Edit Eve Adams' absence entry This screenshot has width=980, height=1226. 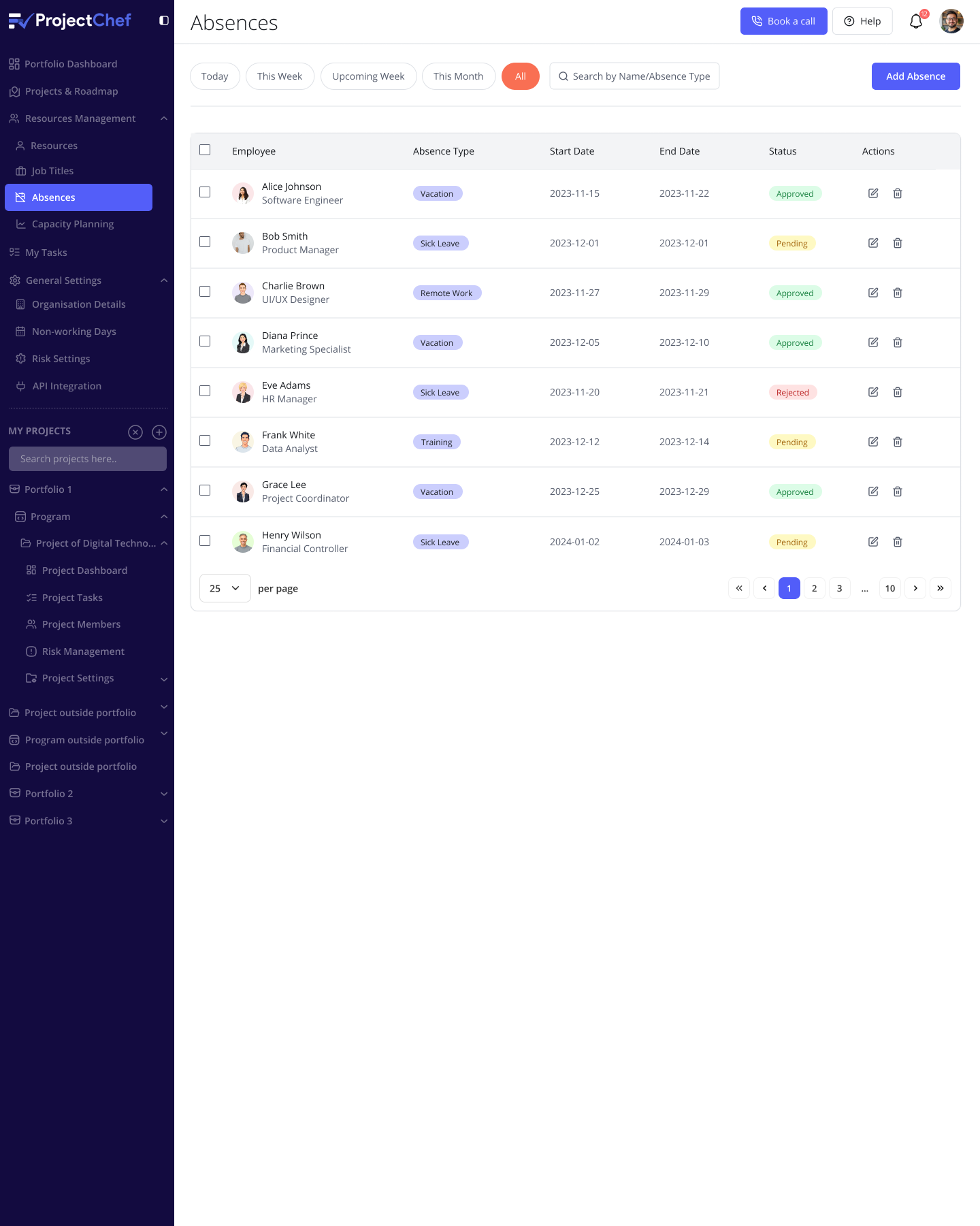873,392
